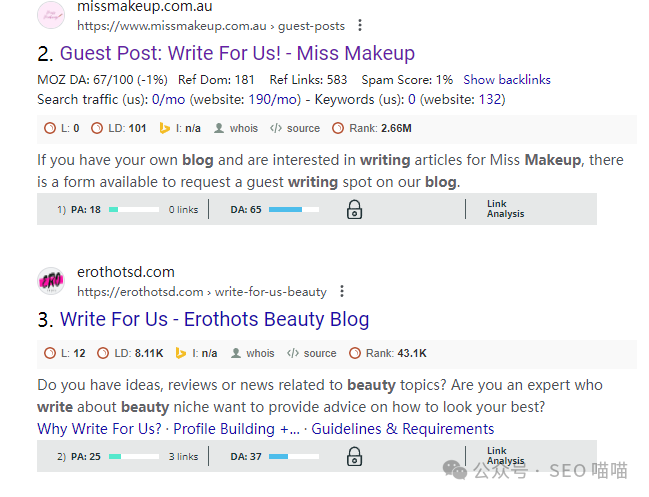Open Guidelines & Requirements sitelink
The width and height of the screenshot is (649, 497).
click(403, 429)
